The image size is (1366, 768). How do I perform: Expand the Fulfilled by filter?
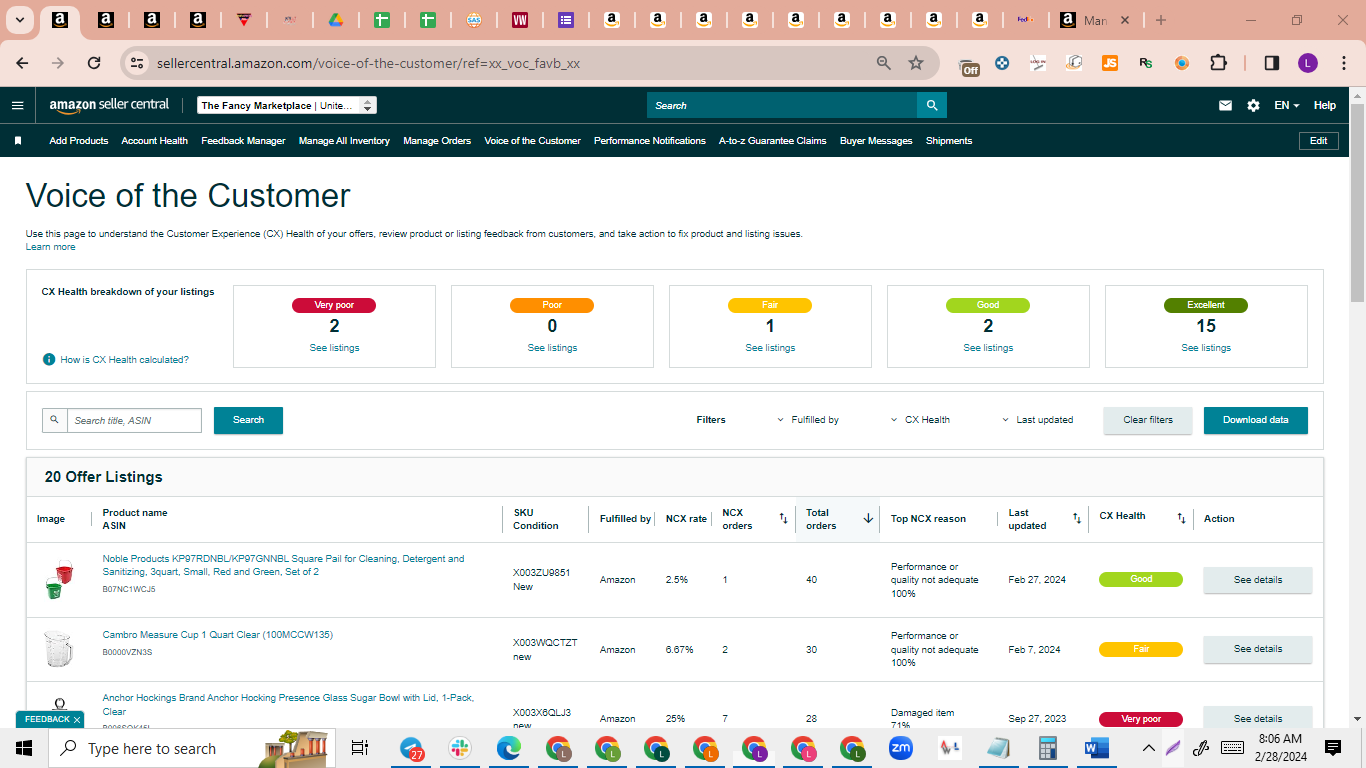808,420
